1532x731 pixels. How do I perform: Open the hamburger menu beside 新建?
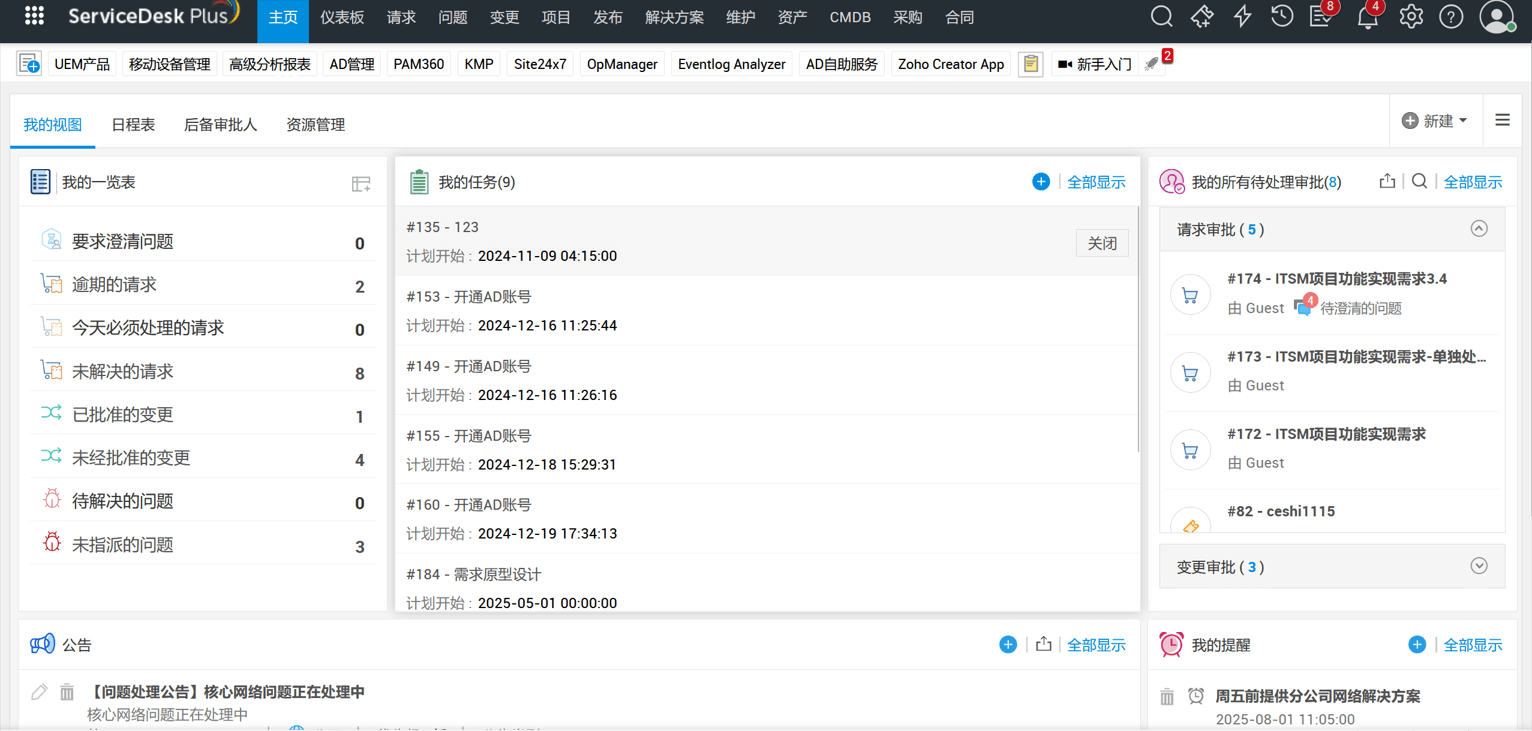1502,120
